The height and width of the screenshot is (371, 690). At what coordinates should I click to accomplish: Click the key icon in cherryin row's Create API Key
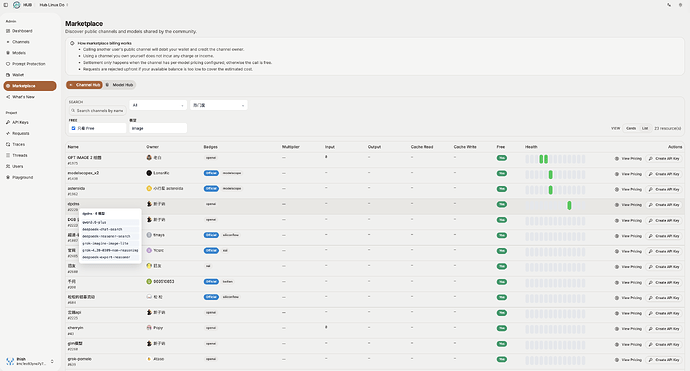(651, 329)
